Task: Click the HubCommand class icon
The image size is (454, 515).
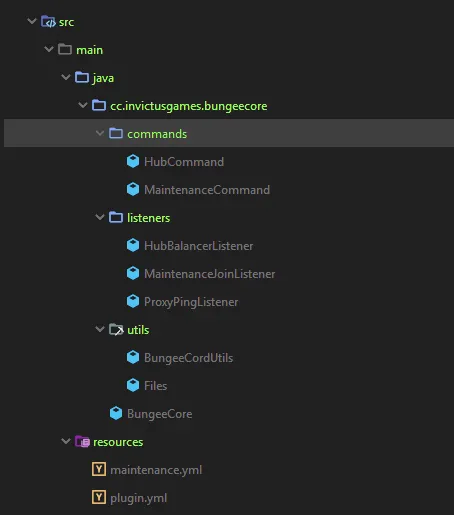Action: tap(133, 162)
